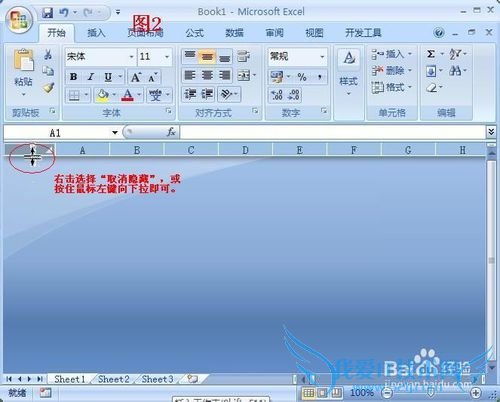Toggle bold formatting
The height and width of the screenshot is (402, 500).
pos(74,77)
